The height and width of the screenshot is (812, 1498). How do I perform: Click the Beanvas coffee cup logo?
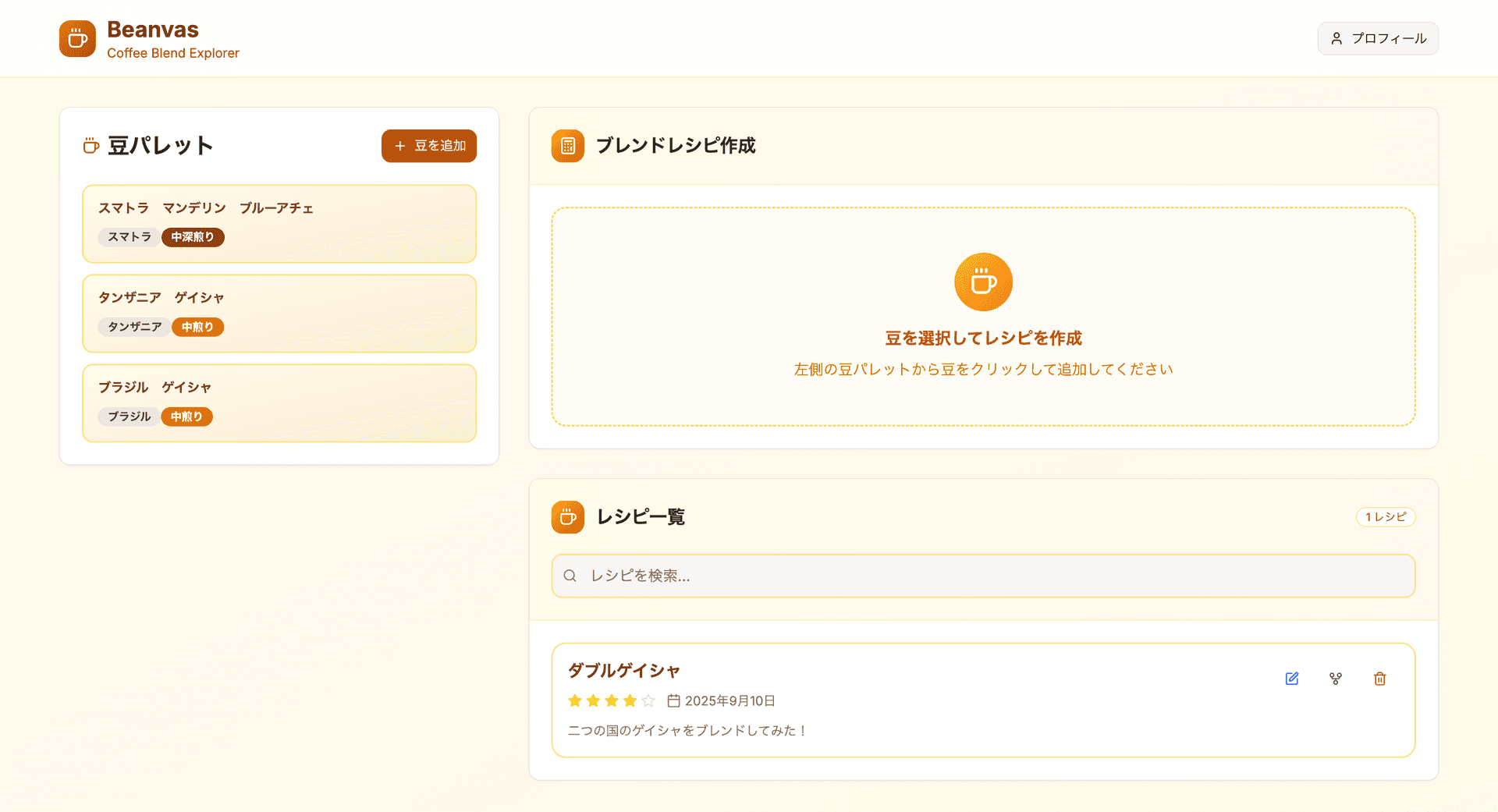point(77,38)
